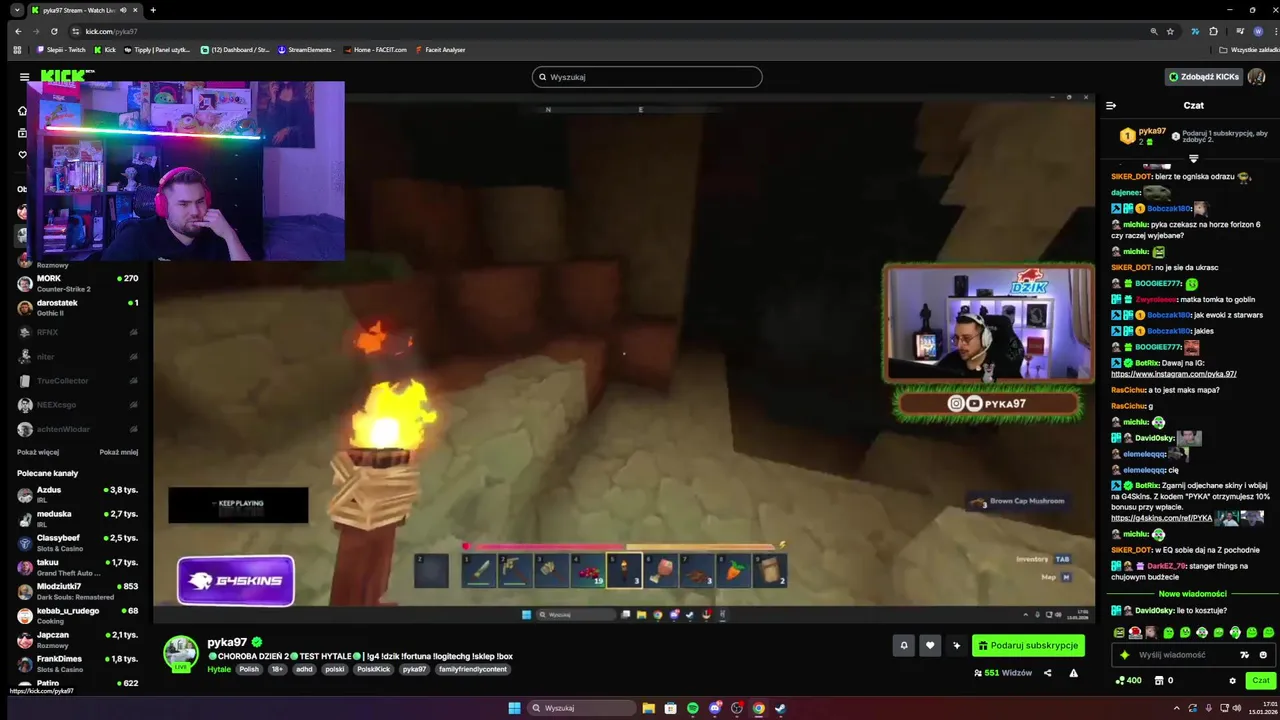Click the Zdobądź KICKs button
The height and width of the screenshot is (720, 1280).
click(x=1203, y=77)
